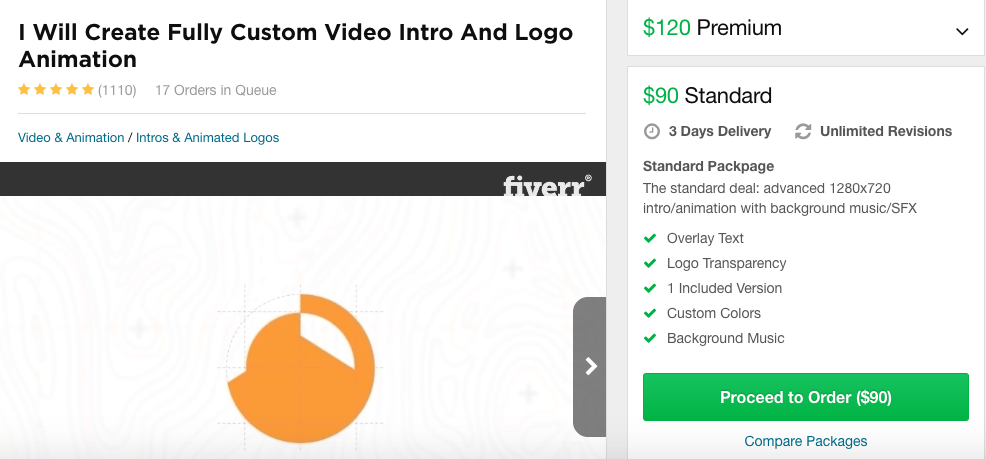Click the five-star rating icons under the title

click(x=56, y=90)
